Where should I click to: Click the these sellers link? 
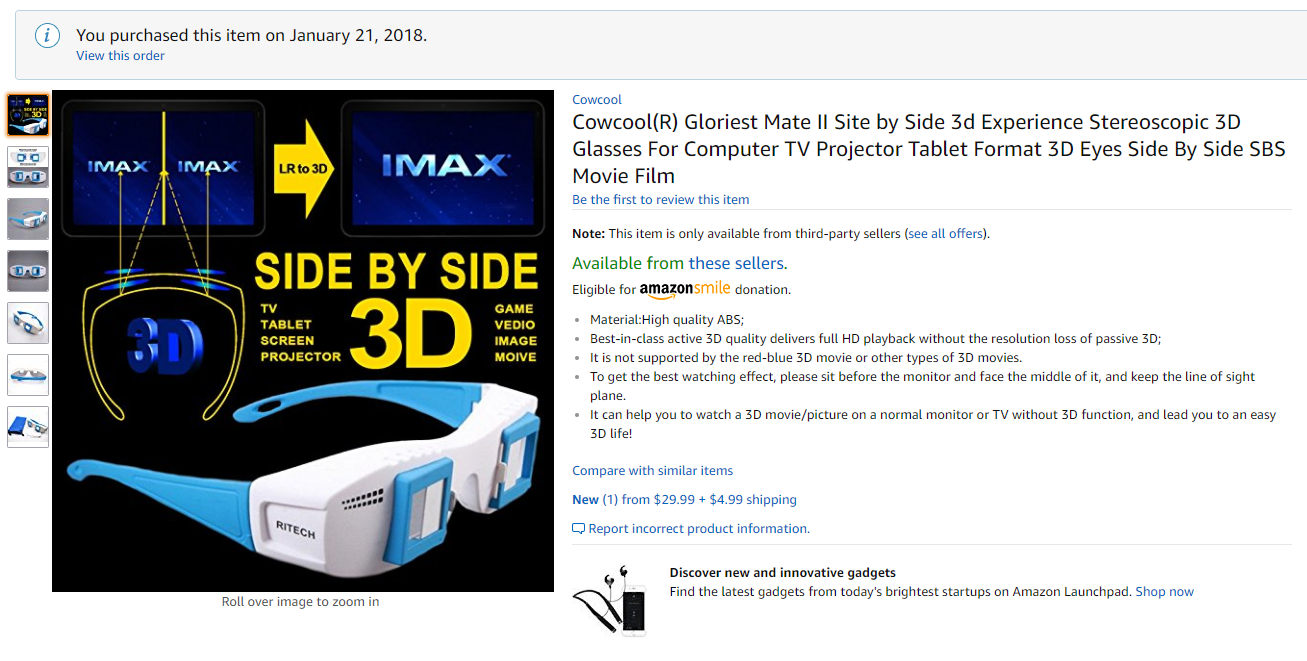click(737, 263)
